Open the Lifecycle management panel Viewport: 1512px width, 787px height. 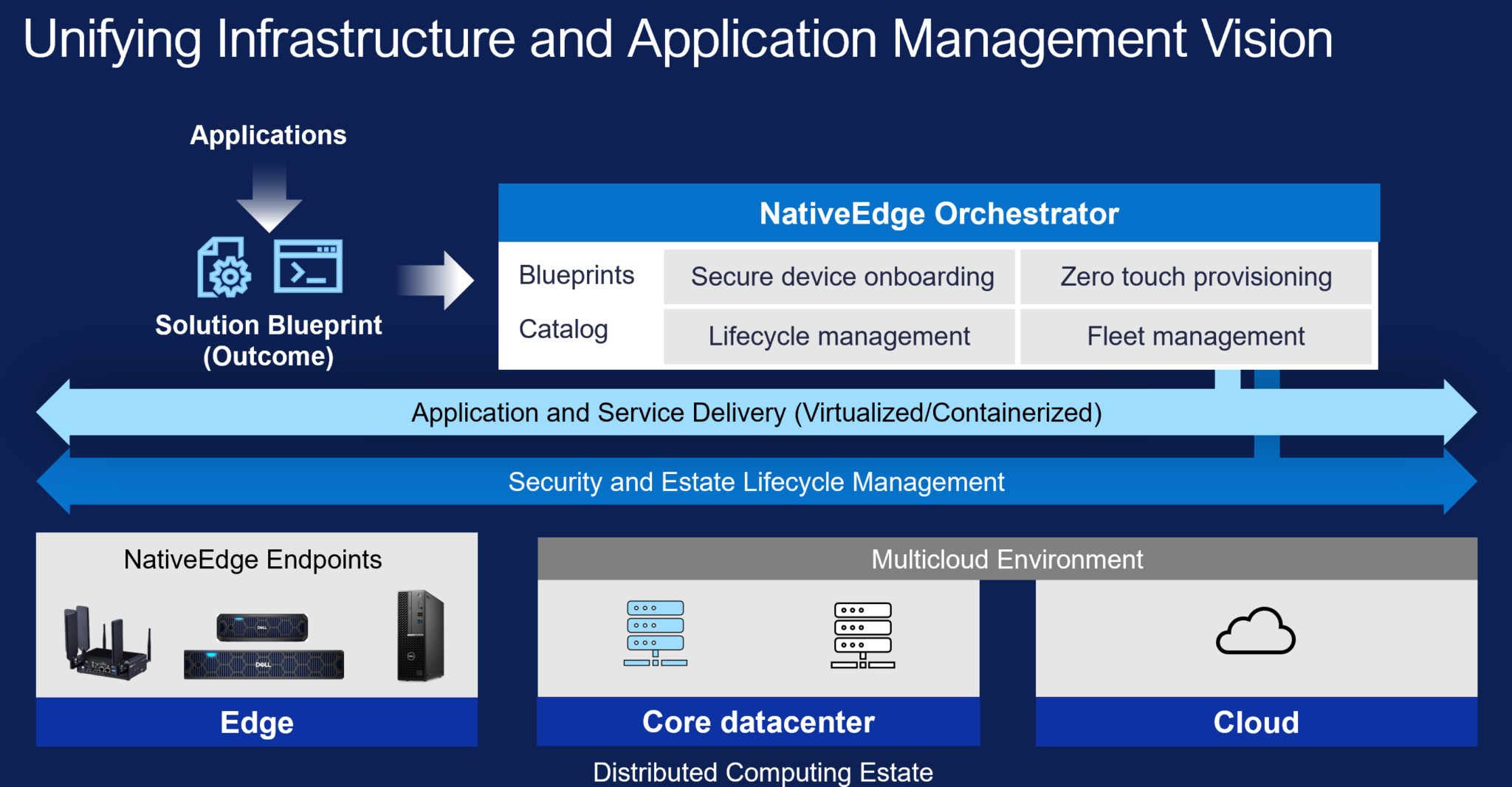pos(839,336)
